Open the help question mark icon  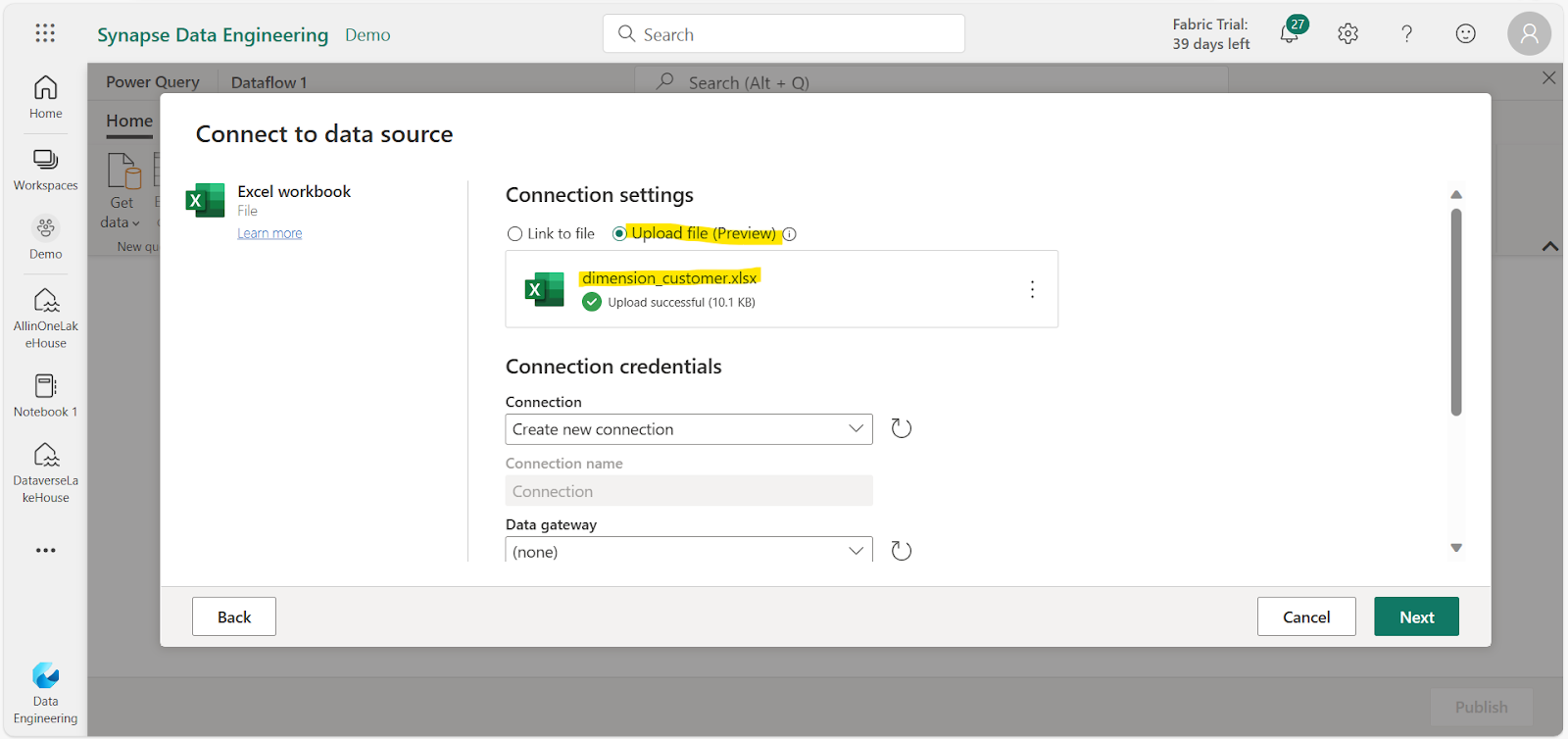pyautogui.click(x=1406, y=34)
